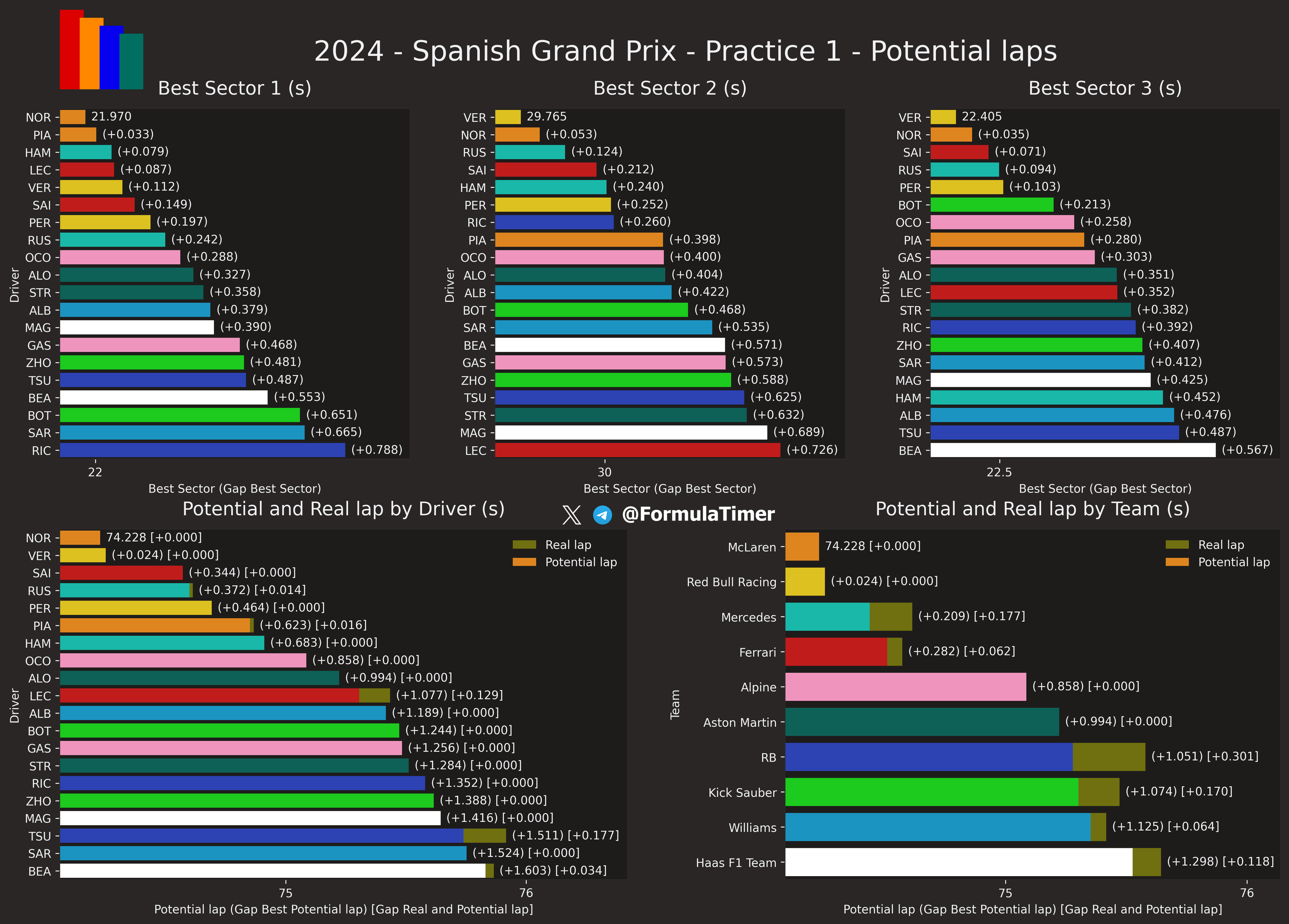Viewport: 1289px width, 924px height.
Task: Click the @FormulaTimer handle text
Action: pos(698,514)
